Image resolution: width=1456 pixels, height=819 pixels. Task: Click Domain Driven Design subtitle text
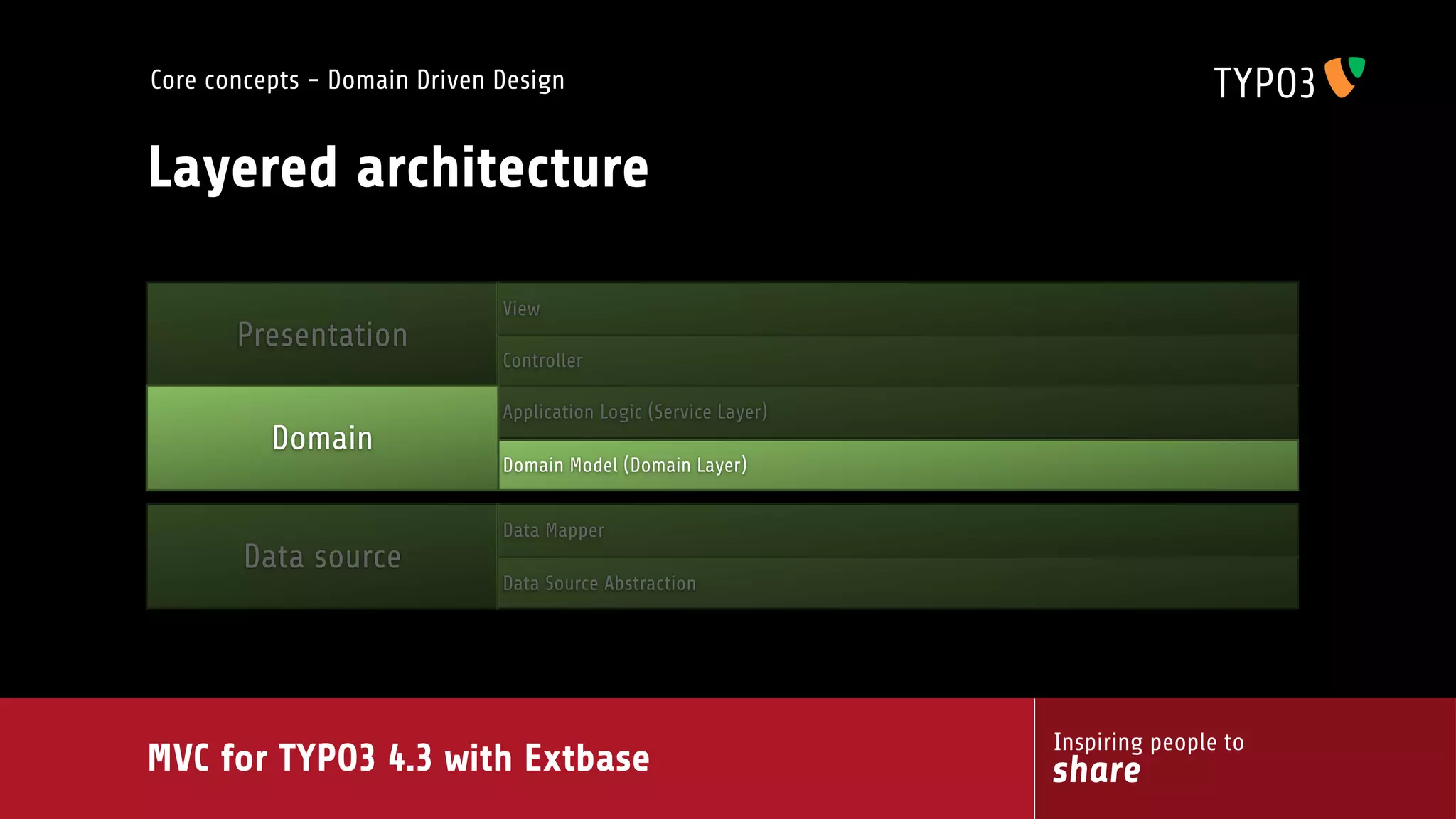click(446, 80)
